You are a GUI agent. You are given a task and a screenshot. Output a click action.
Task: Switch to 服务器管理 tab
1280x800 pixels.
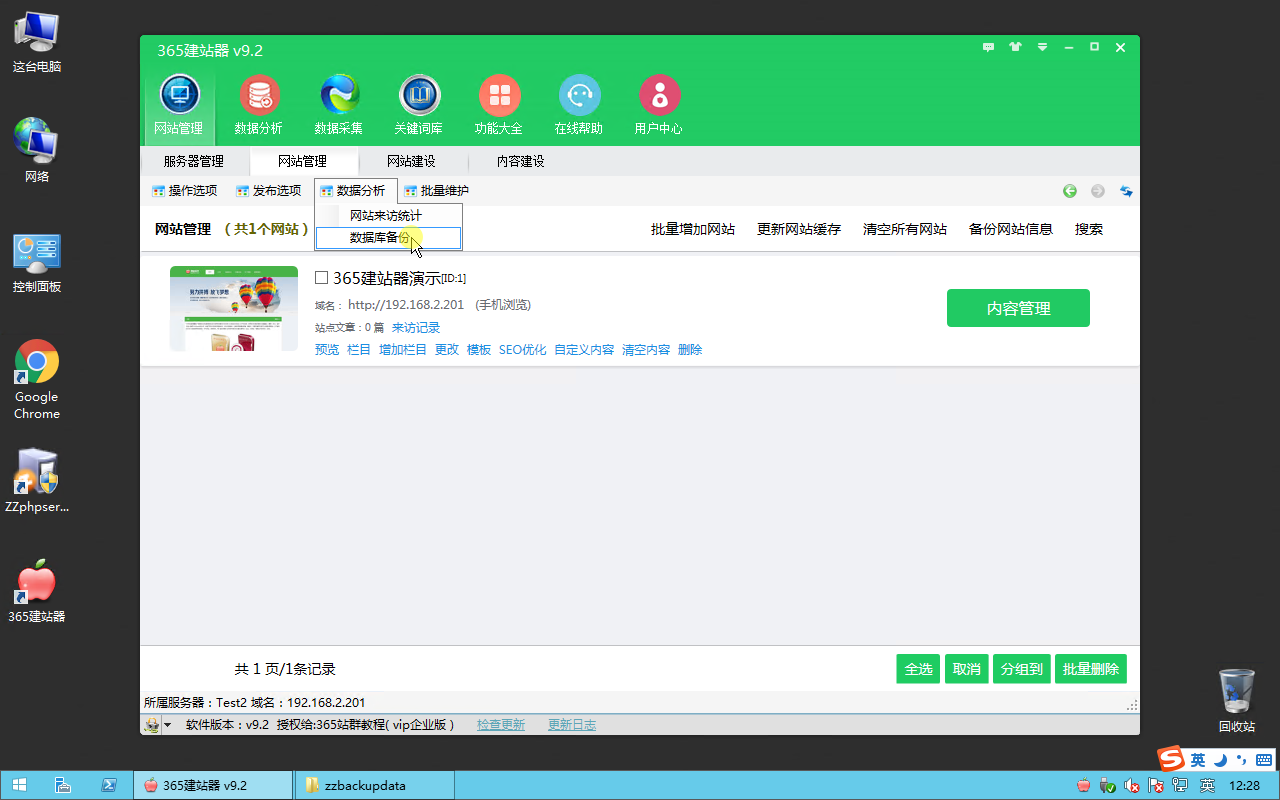194,161
